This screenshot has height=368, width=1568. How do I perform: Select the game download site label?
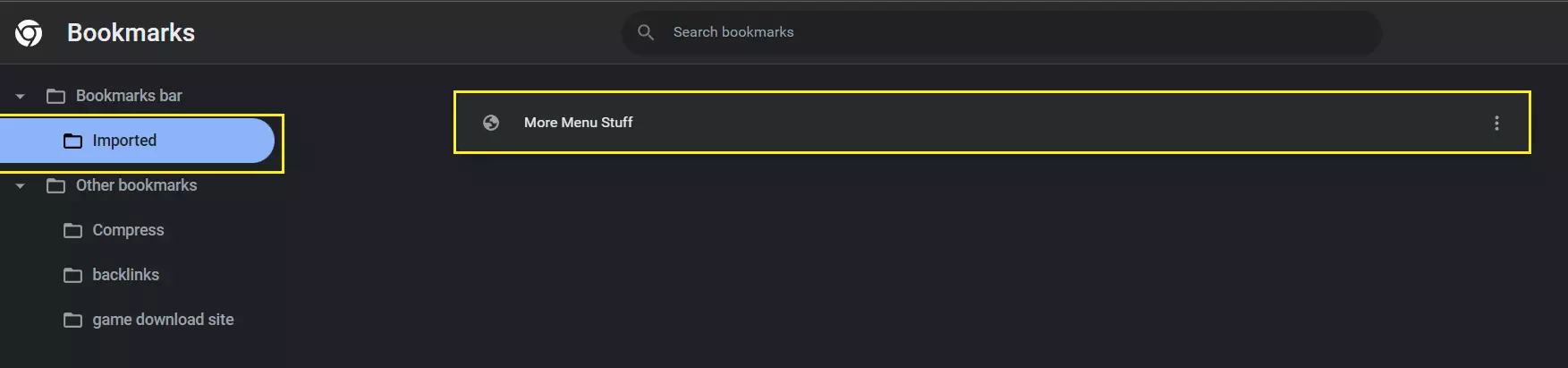coord(163,320)
